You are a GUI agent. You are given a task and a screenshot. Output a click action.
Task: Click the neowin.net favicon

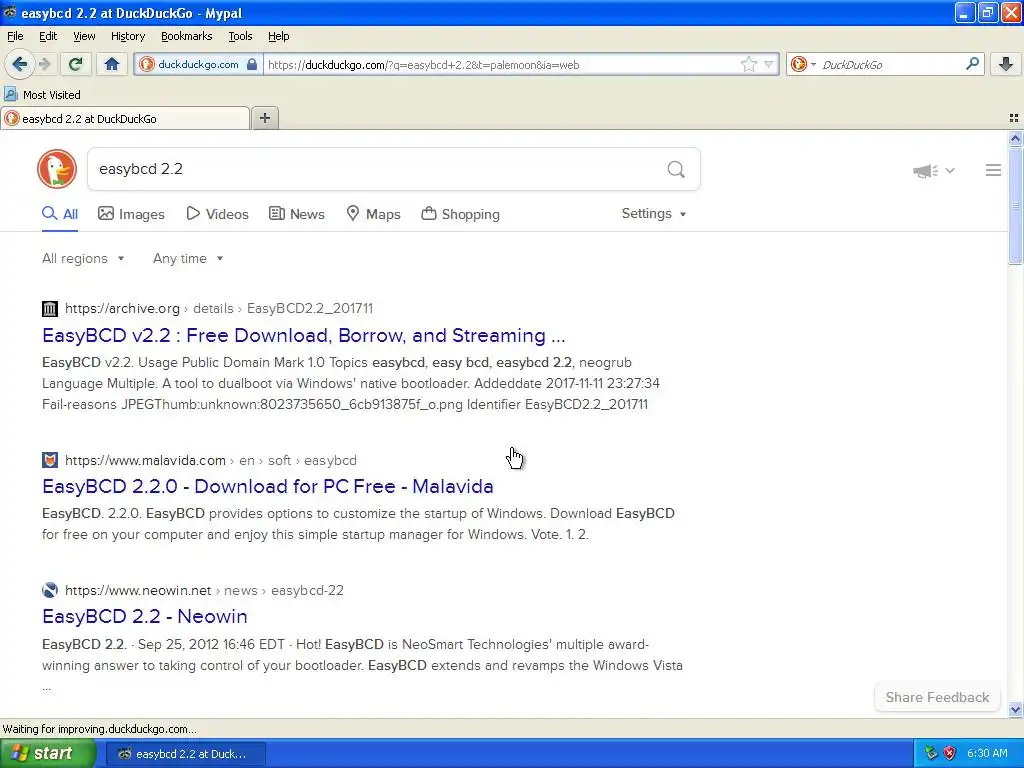pos(50,590)
